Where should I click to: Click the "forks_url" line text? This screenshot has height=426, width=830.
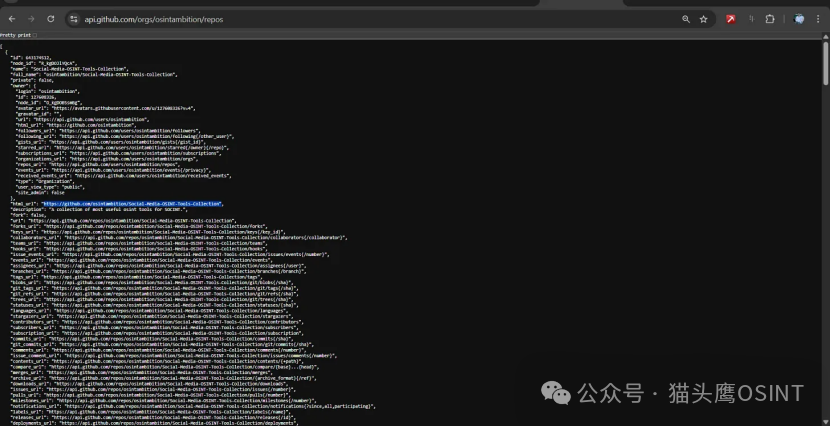(x=140, y=226)
